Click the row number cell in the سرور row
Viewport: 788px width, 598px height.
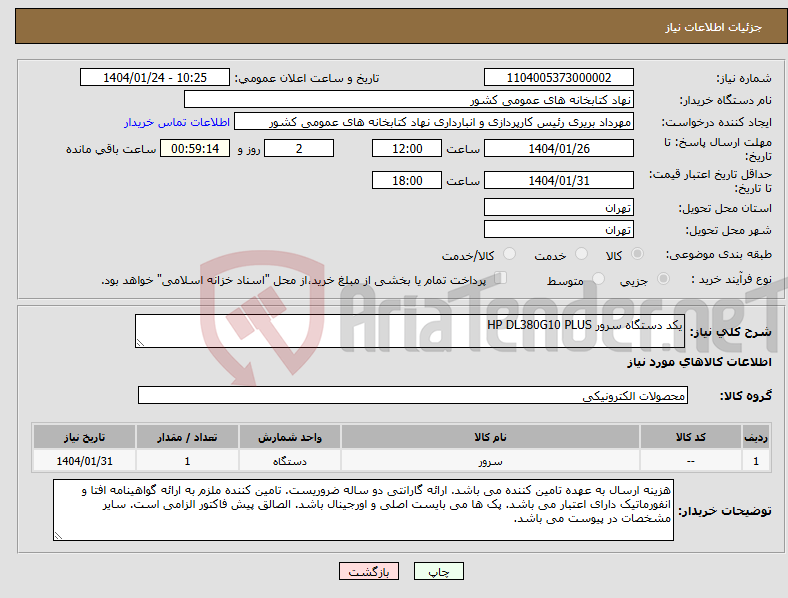(756, 461)
